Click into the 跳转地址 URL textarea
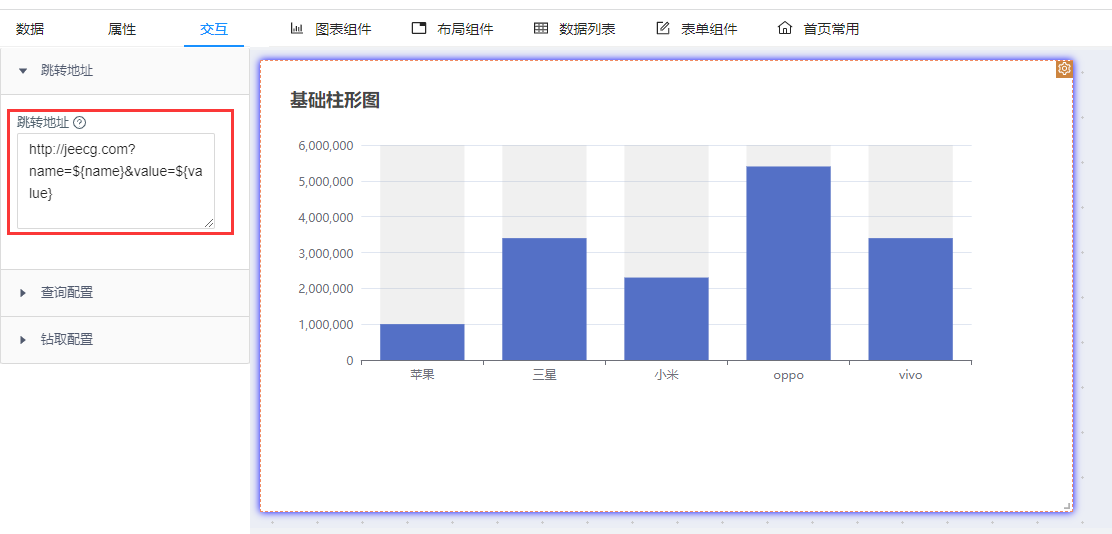The image size is (1112, 534). point(116,181)
